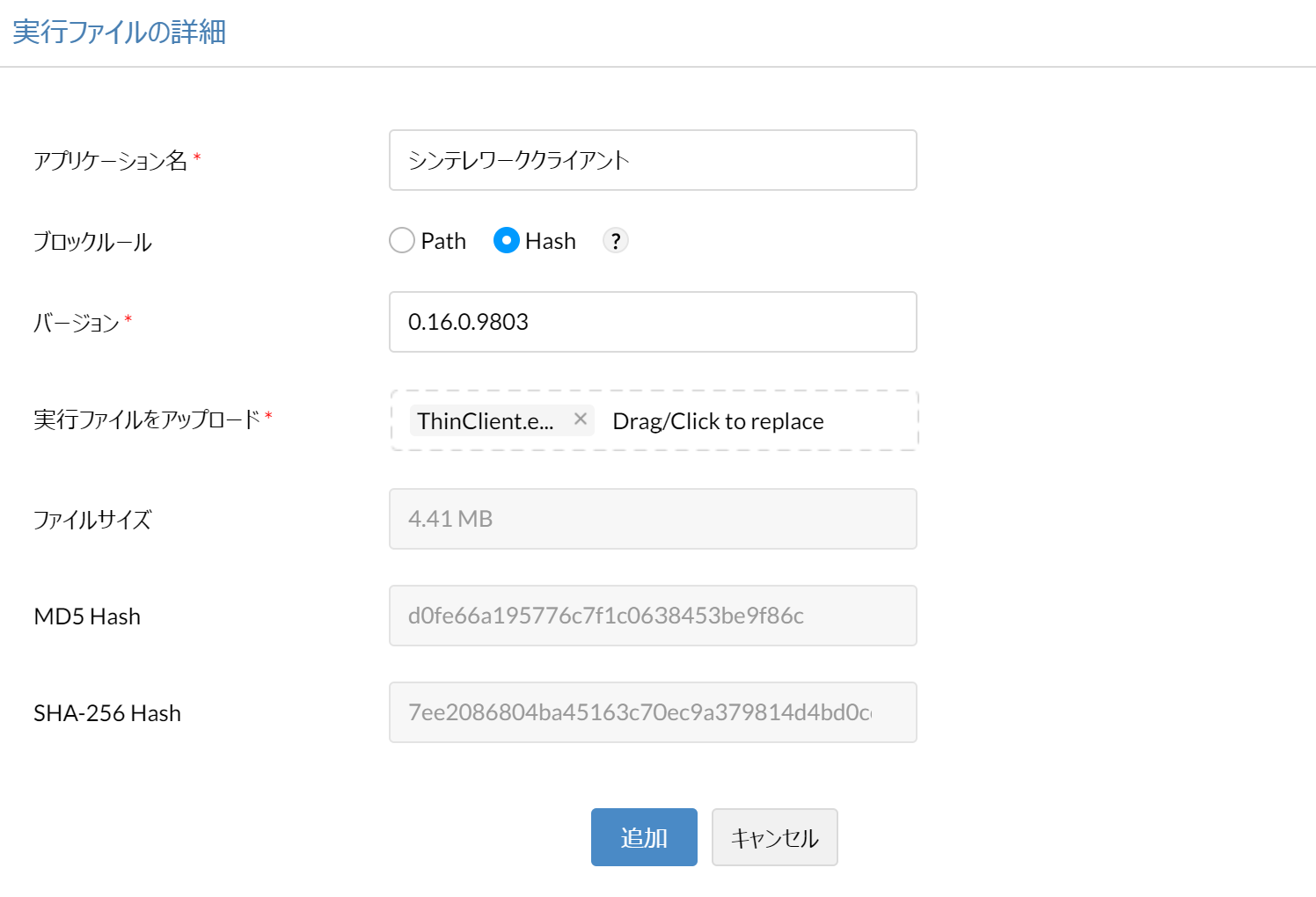Focus the アプリケーション名 text field
This screenshot has width=1316, height=897.
tap(652, 160)
